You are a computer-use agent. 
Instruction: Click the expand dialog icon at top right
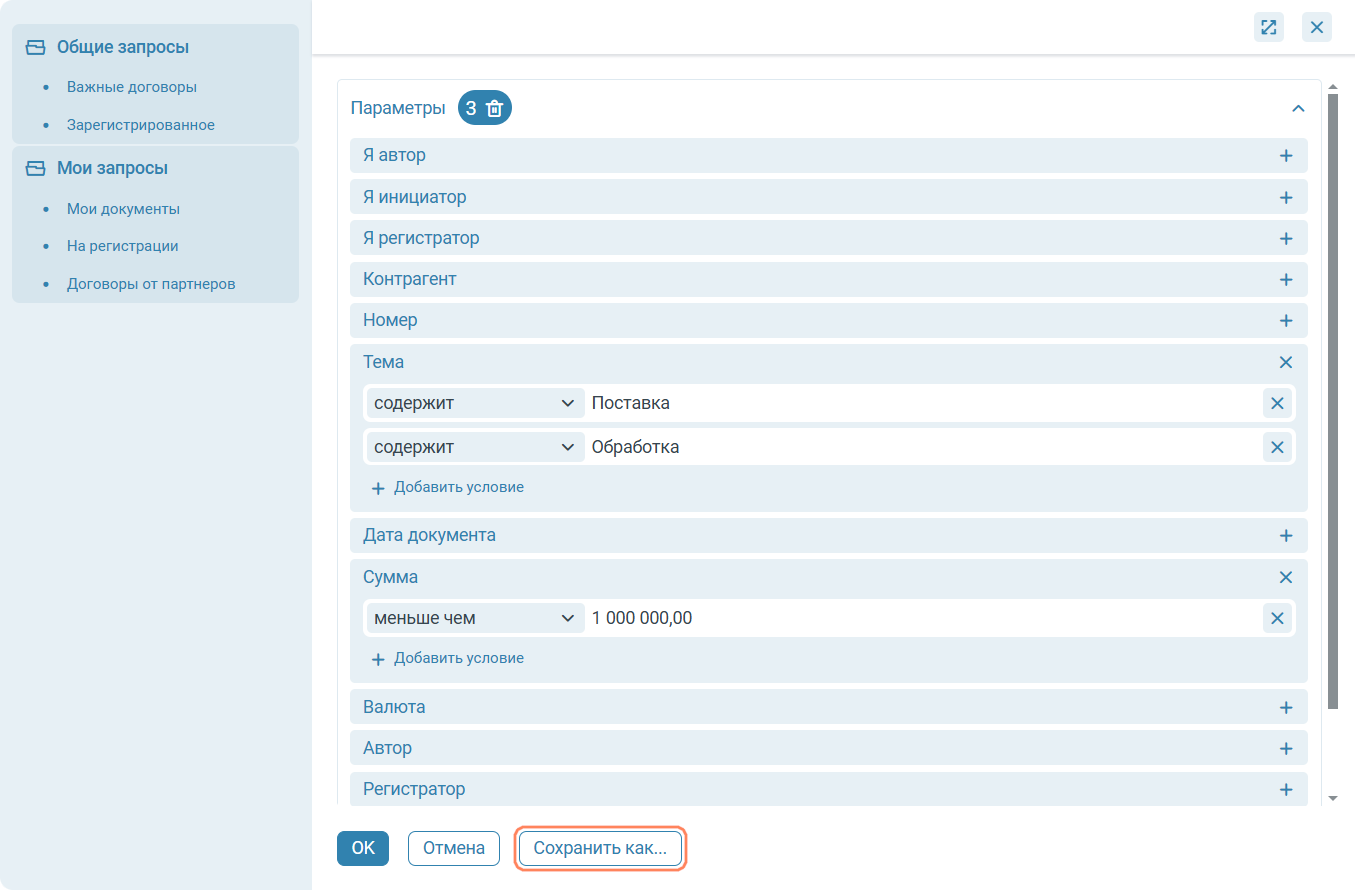tap(1268, 27)
